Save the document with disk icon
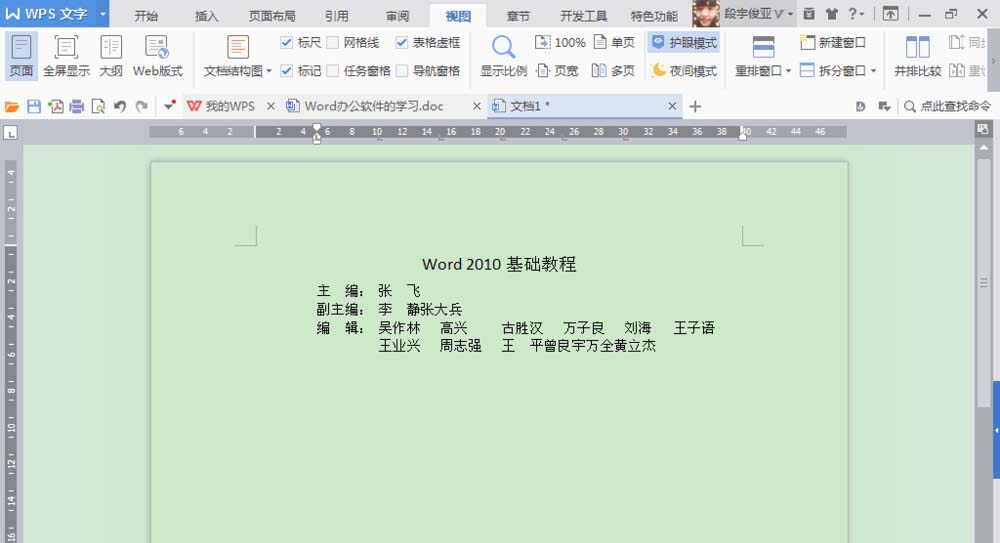This screenshot has width=1000, height=543. tap(34, 107)
